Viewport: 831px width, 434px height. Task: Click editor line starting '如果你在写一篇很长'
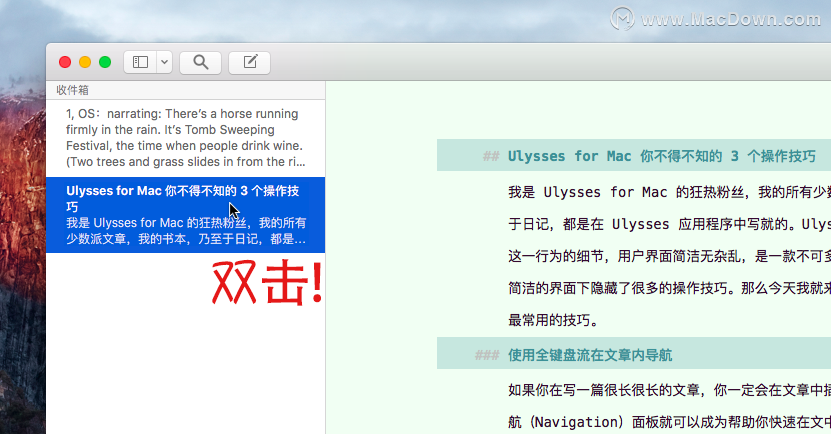click(669, 390)
